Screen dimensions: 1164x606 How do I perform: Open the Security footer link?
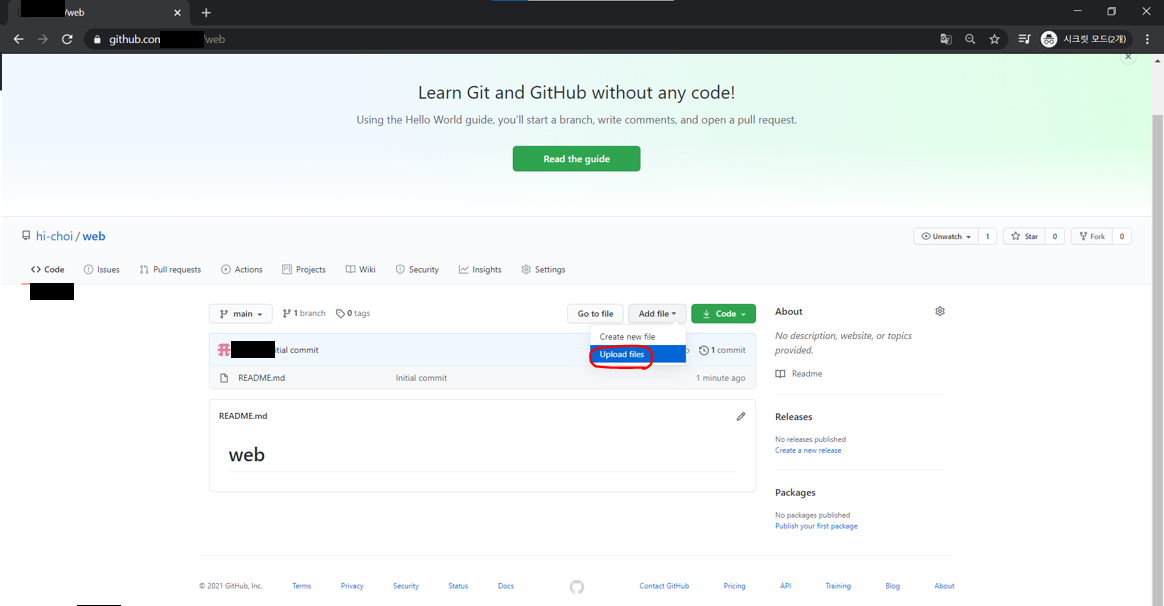(x=406, y=586)
